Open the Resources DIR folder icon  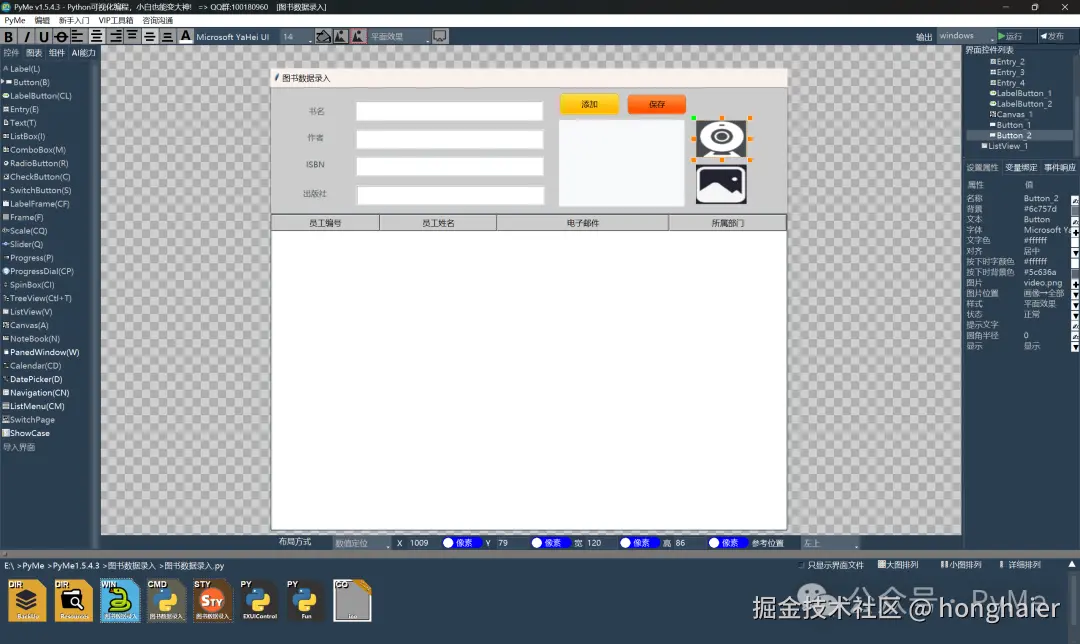pyautogui.click(x=74, y=601)
